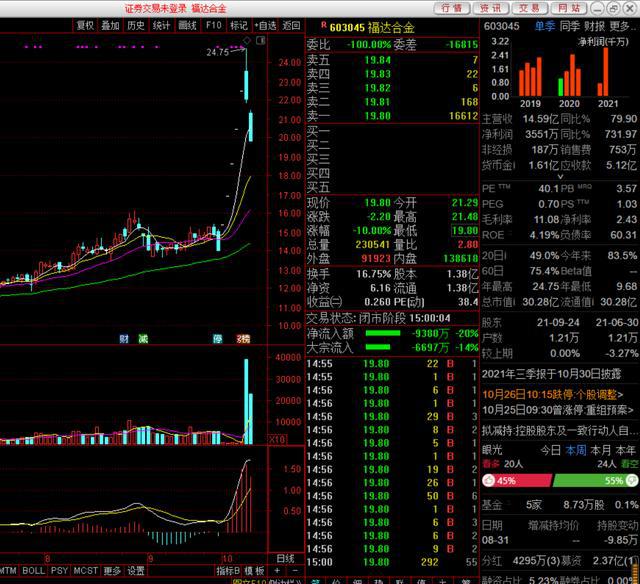Open 画线 drawing tools
Image resolution: width=640 pixels, height=584 pixels.
[x=187, y=26]
